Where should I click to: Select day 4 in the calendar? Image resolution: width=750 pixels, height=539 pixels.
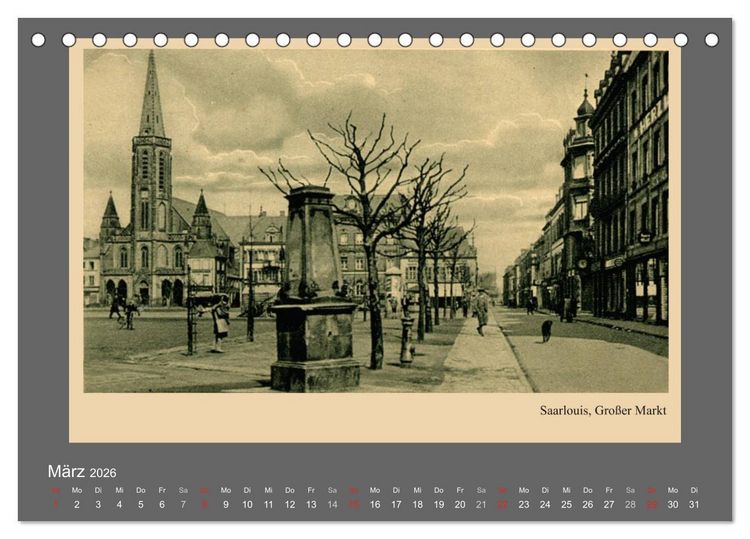[119, 505]
